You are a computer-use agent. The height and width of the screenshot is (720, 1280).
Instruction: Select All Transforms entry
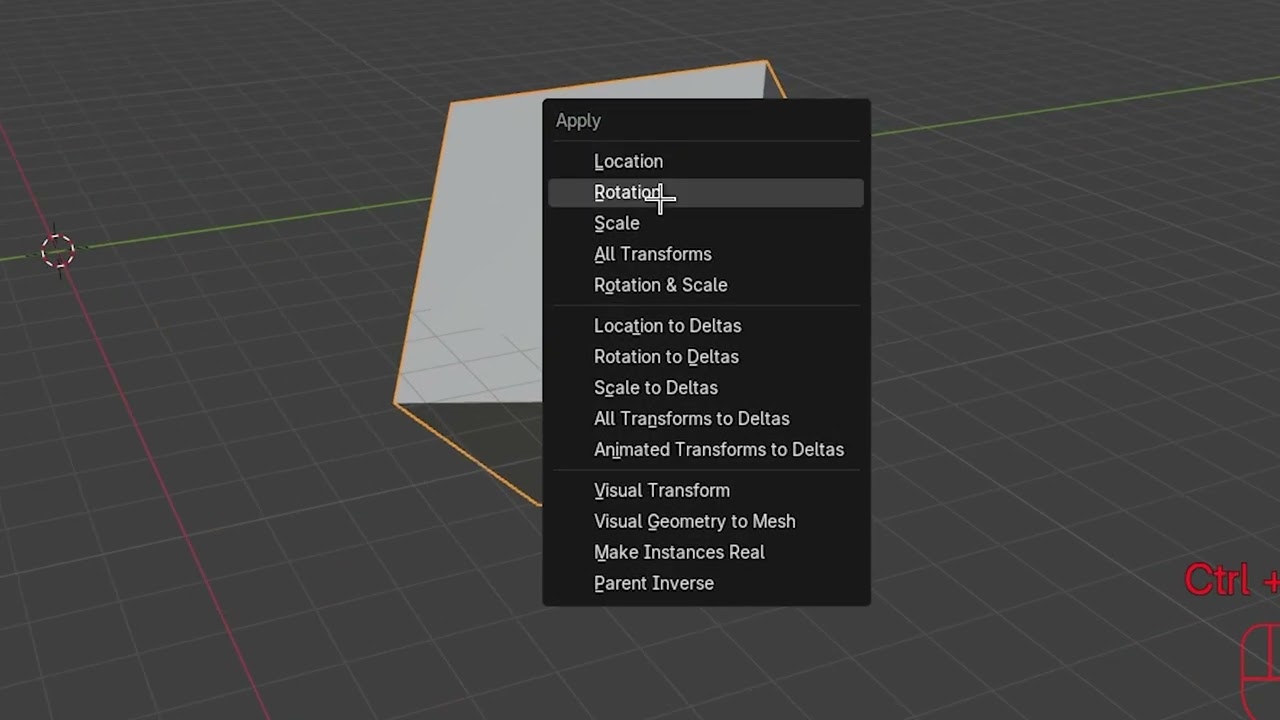tap(705, 254)
